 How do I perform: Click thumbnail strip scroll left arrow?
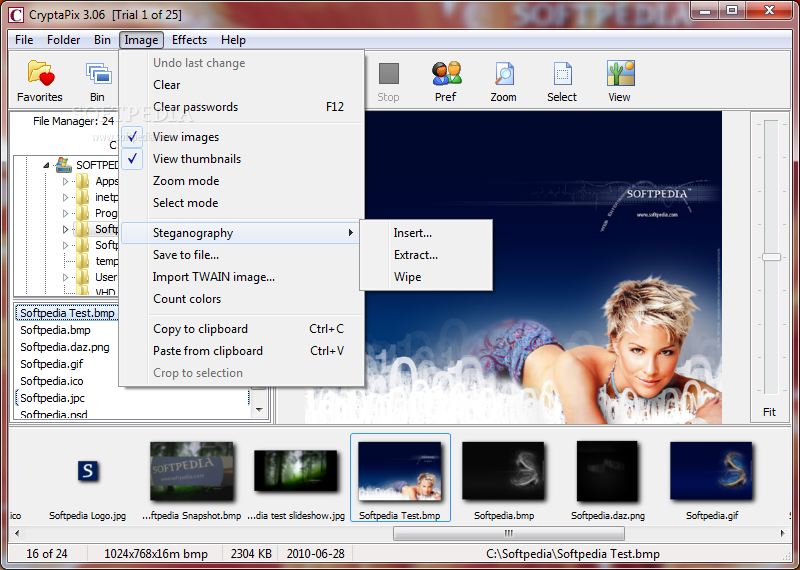tap(17, 533)
